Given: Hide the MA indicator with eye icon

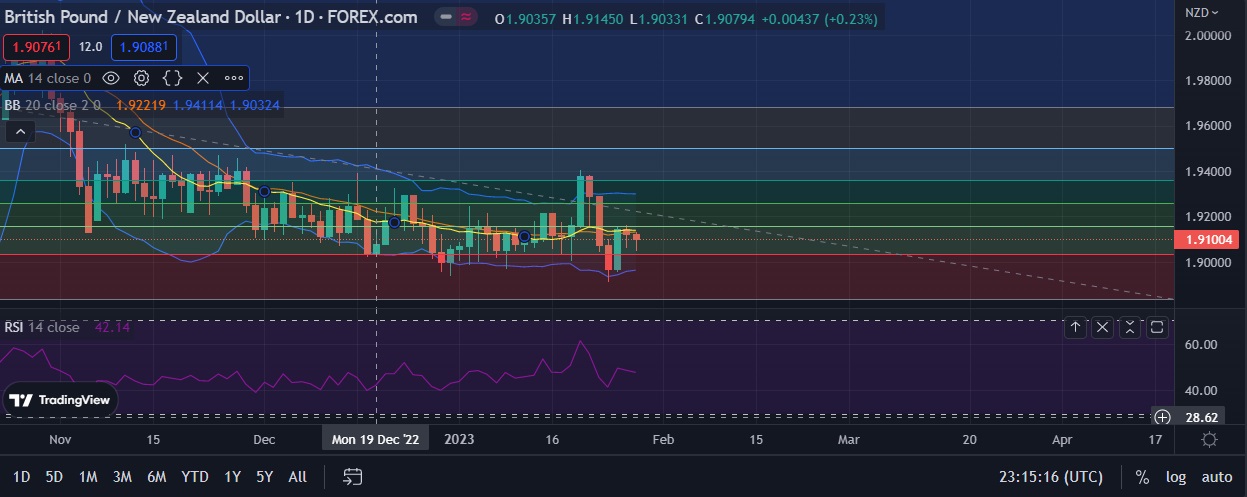Looking at the screenshot, I should point(112,78).
